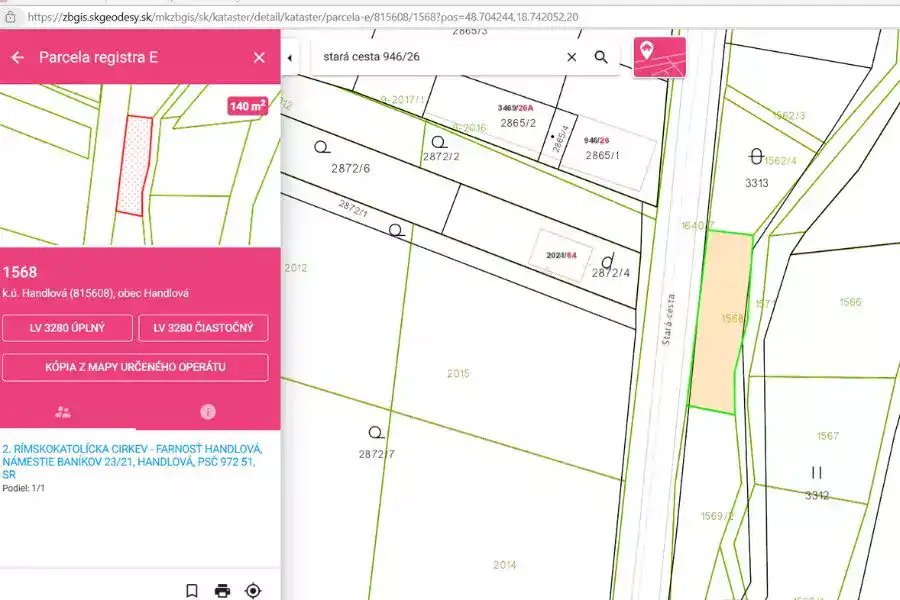900x600 pixels.
Task: Open the pink map layers switcher
Action: coord(659,57)
